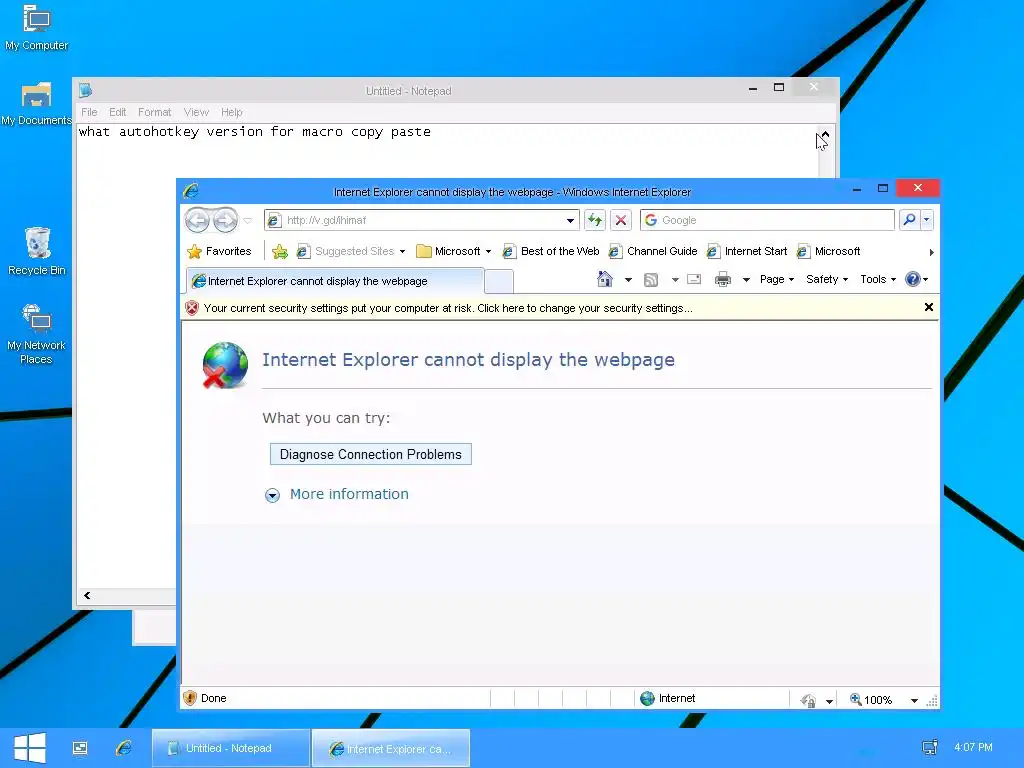This screenshot has width=1024, height=768.
Task: Click Show Desktop taskbar icon
Action: [x=80, y=748]
